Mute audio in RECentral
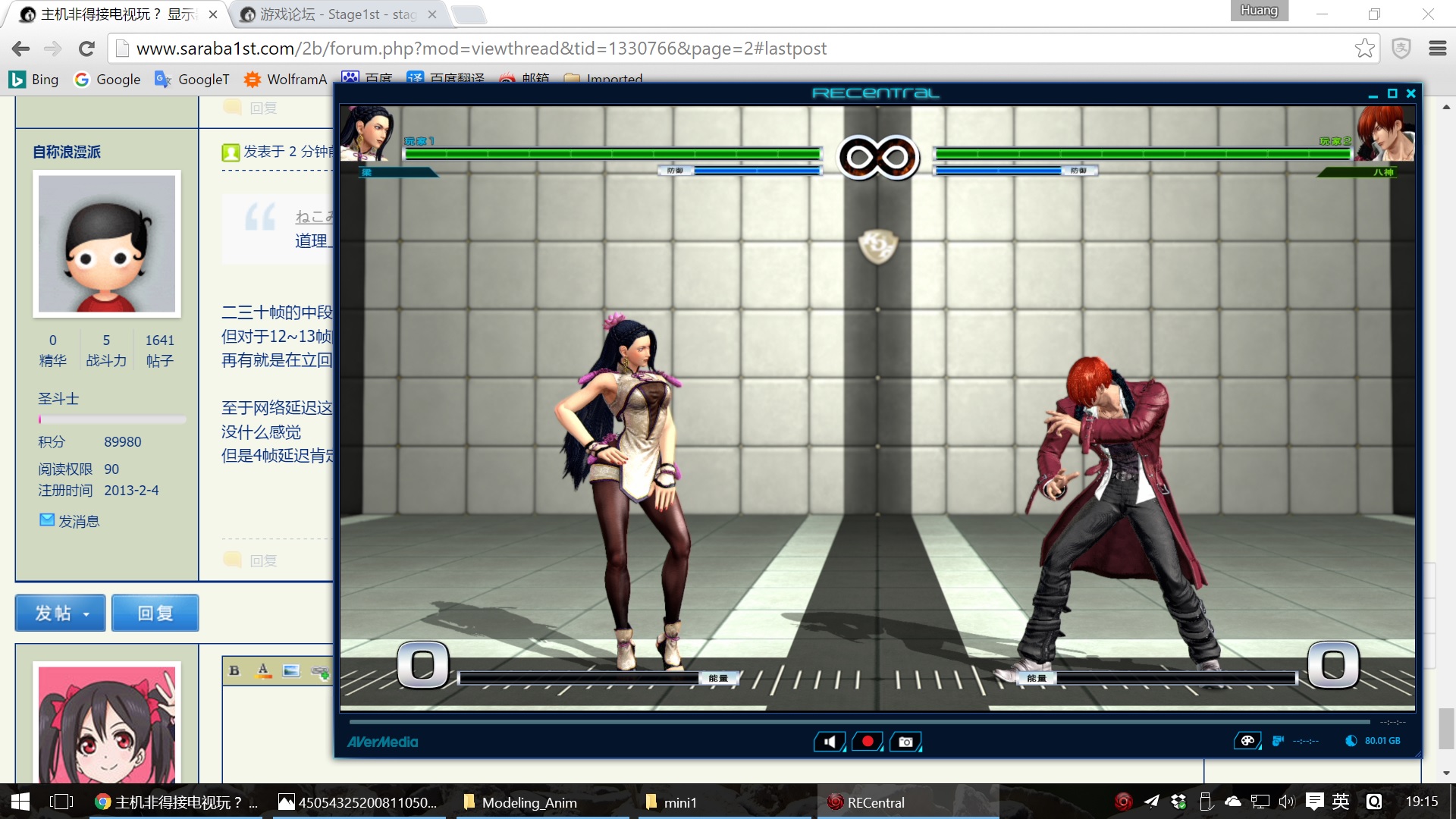This screenshot has width=1456, height=819. coord(830,742)
